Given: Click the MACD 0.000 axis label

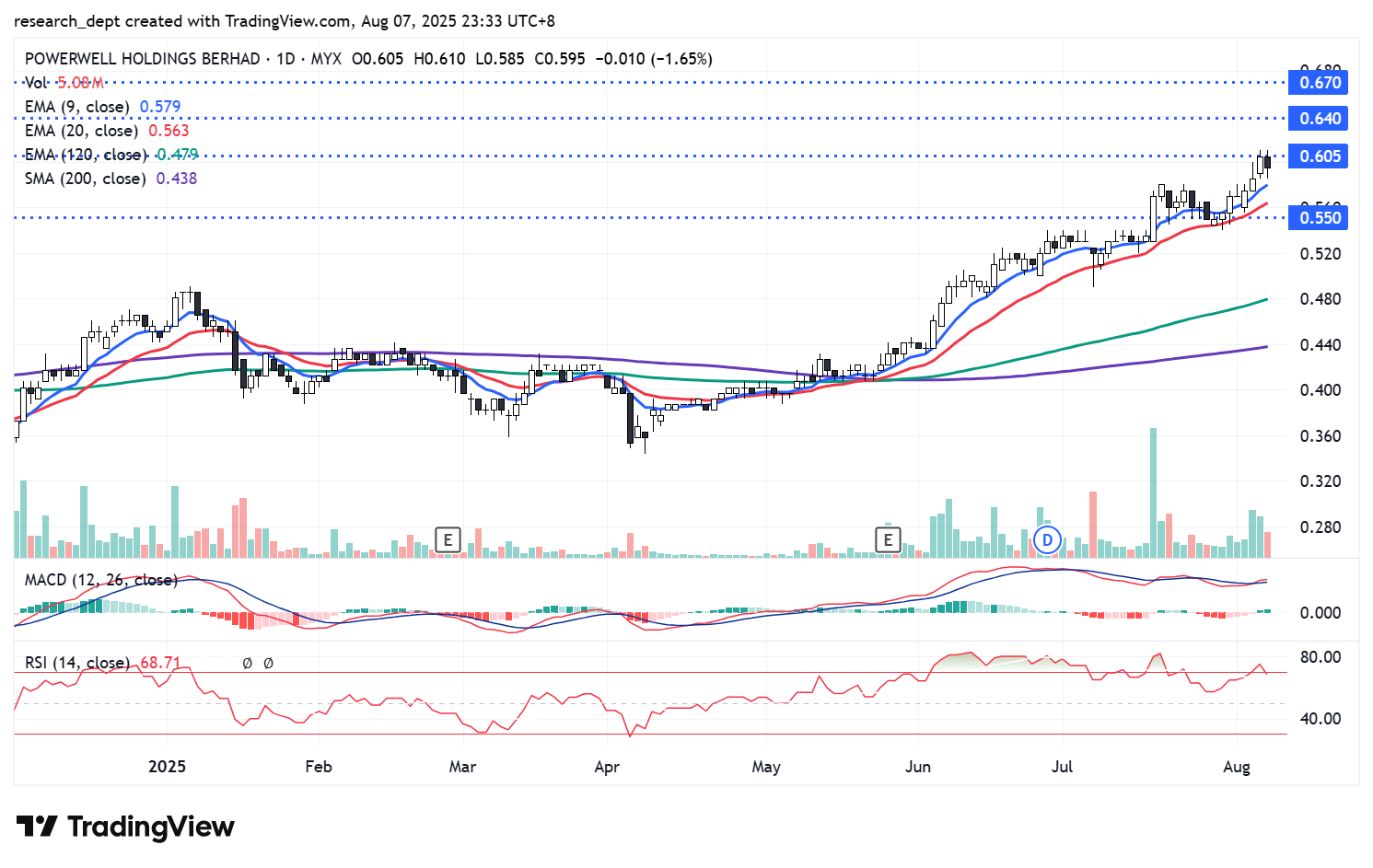Looking at the screenshot, I should pyautogui.click(x=1320, y=613).
